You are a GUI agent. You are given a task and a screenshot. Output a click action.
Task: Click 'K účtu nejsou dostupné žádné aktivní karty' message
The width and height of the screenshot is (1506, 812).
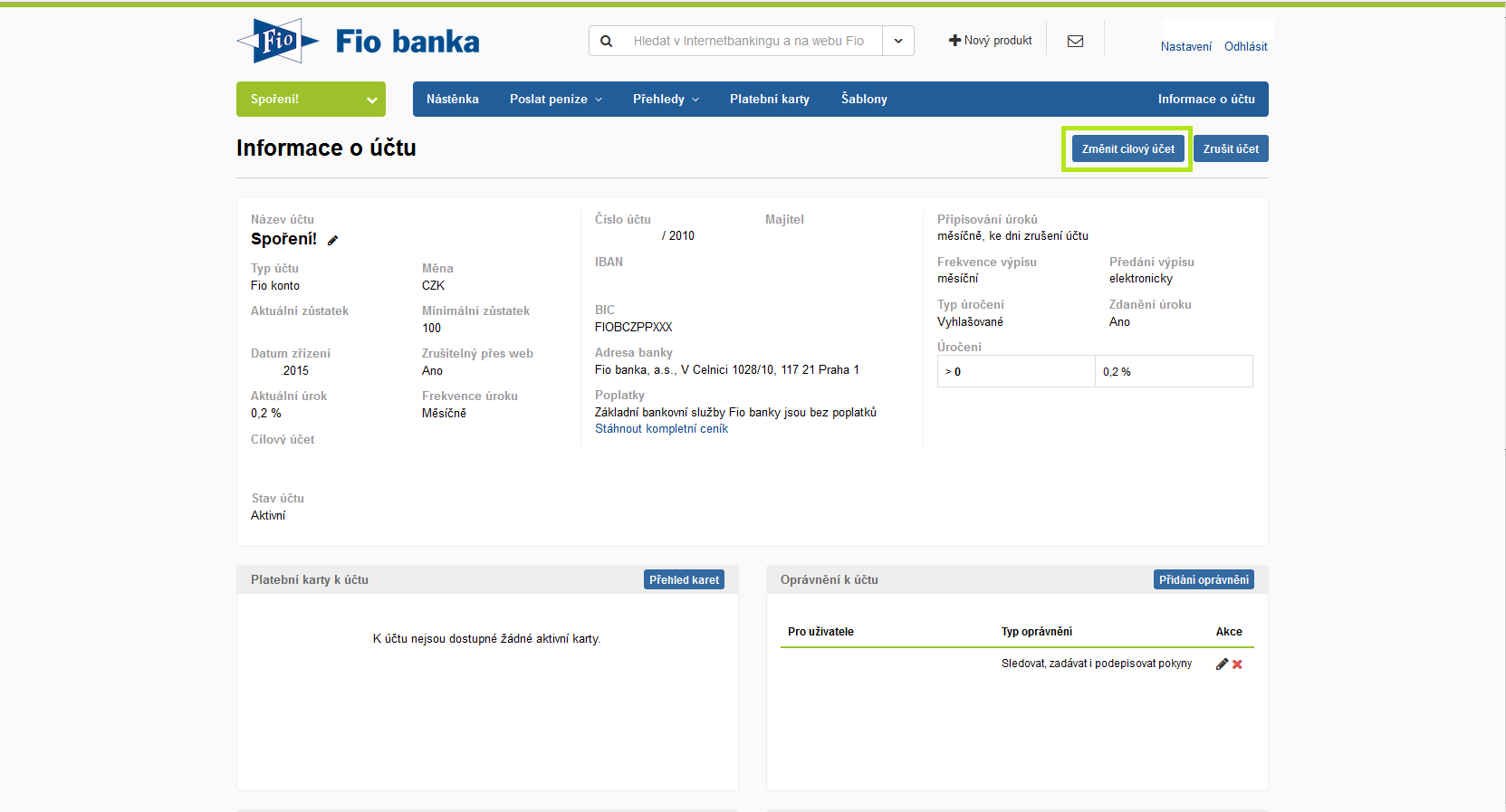[x=487, y=639]
